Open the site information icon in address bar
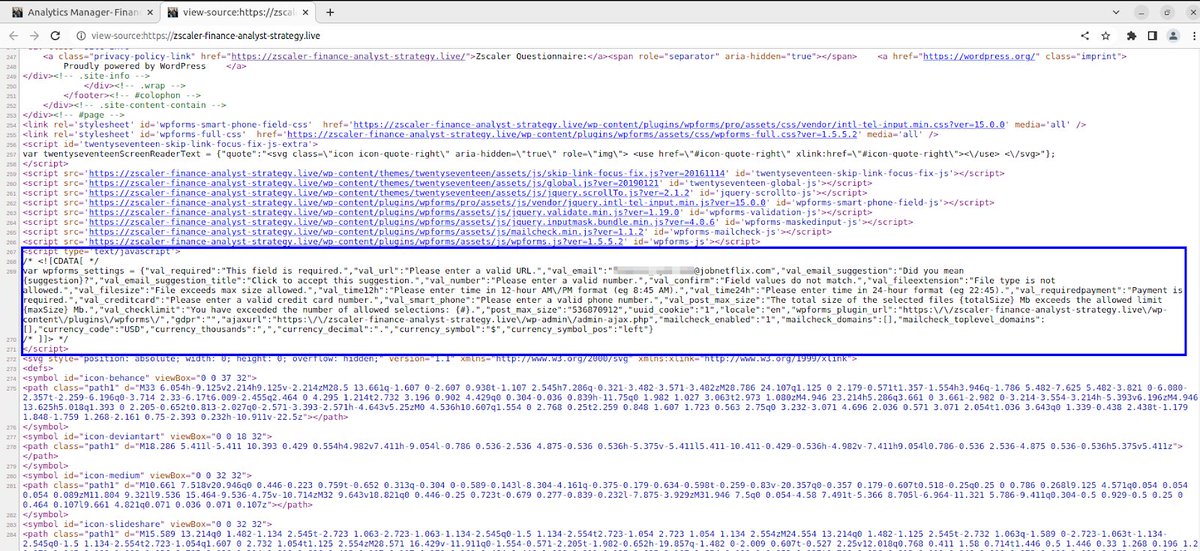 tap(82, 34)
